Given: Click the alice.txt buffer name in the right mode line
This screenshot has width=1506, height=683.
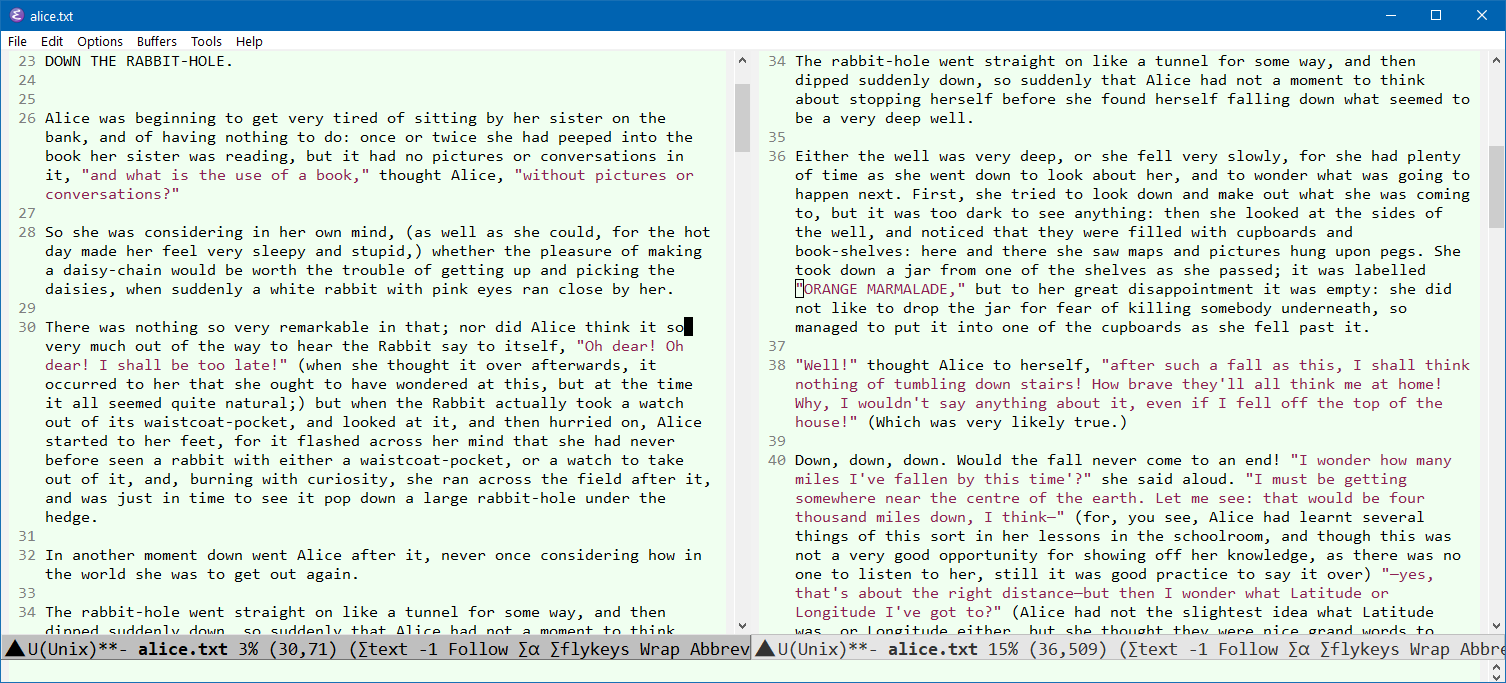Looking at the screenshot, I should pyautogui.click(x=933, y=649).
